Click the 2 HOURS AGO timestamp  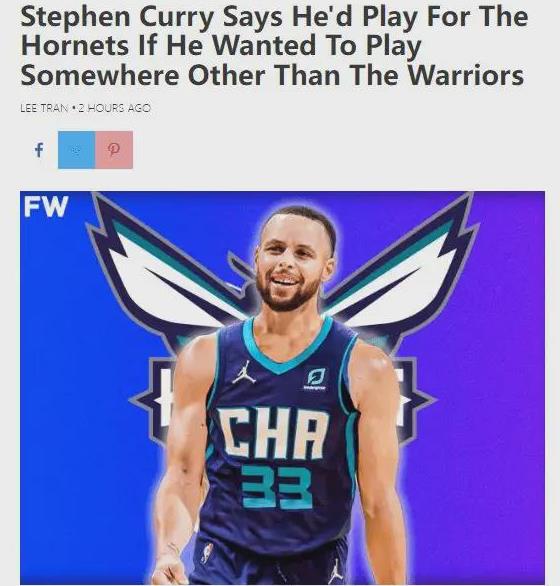pos(115,108)
